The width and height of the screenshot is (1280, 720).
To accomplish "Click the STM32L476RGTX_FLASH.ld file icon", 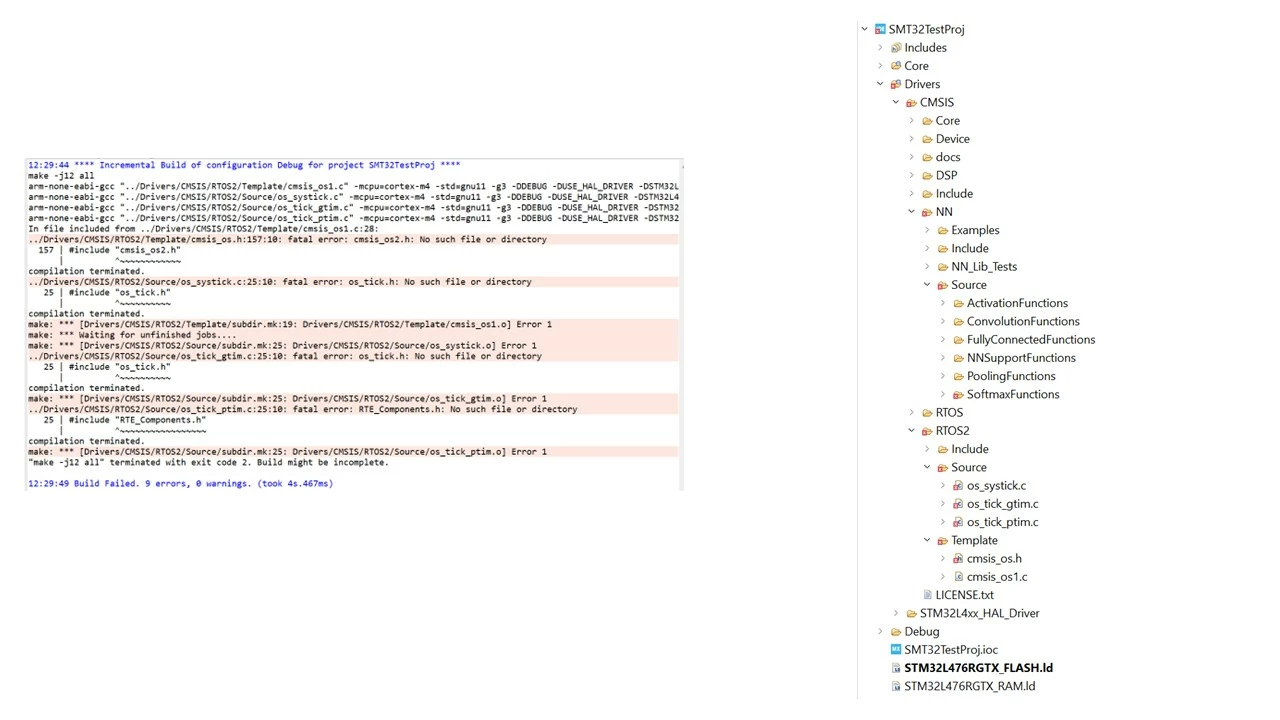I will (x=896, y=668).
